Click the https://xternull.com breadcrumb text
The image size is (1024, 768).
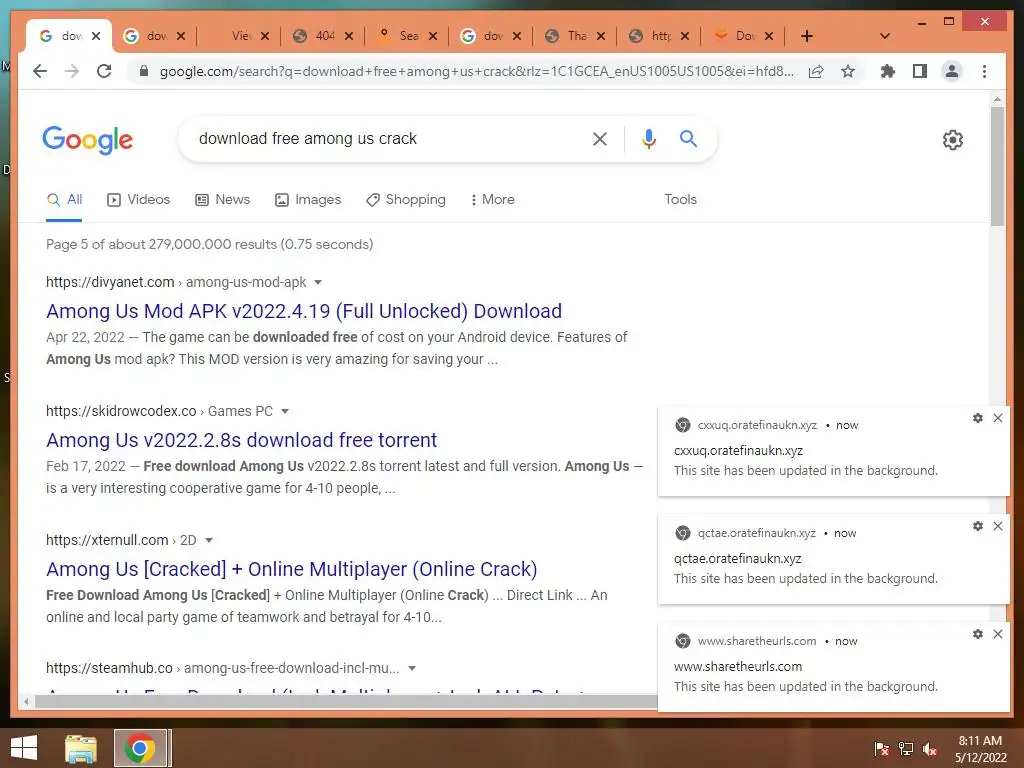coord(107,540)
